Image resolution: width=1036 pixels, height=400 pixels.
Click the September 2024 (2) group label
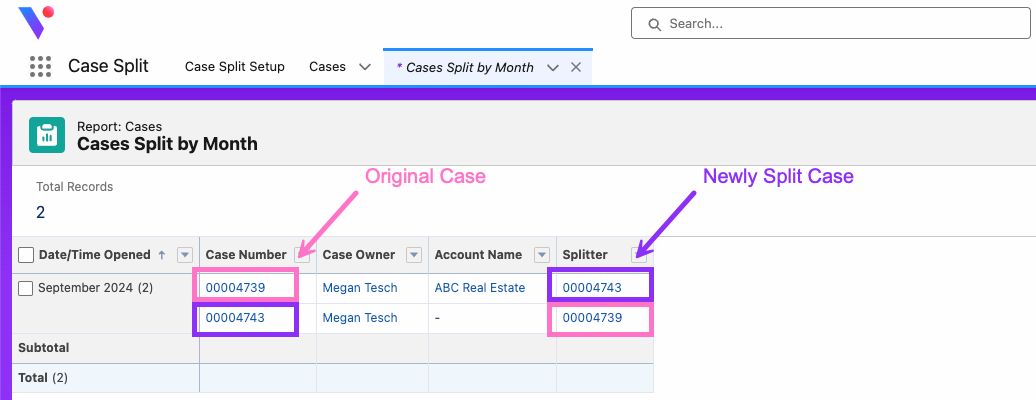click(96, 288)
